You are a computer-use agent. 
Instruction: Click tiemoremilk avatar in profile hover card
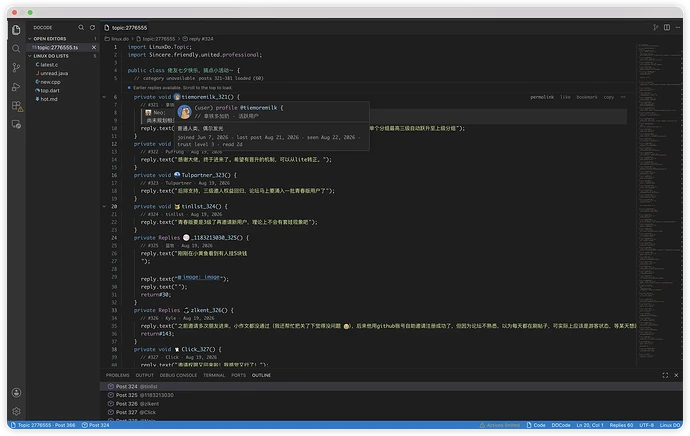[184, 112]
